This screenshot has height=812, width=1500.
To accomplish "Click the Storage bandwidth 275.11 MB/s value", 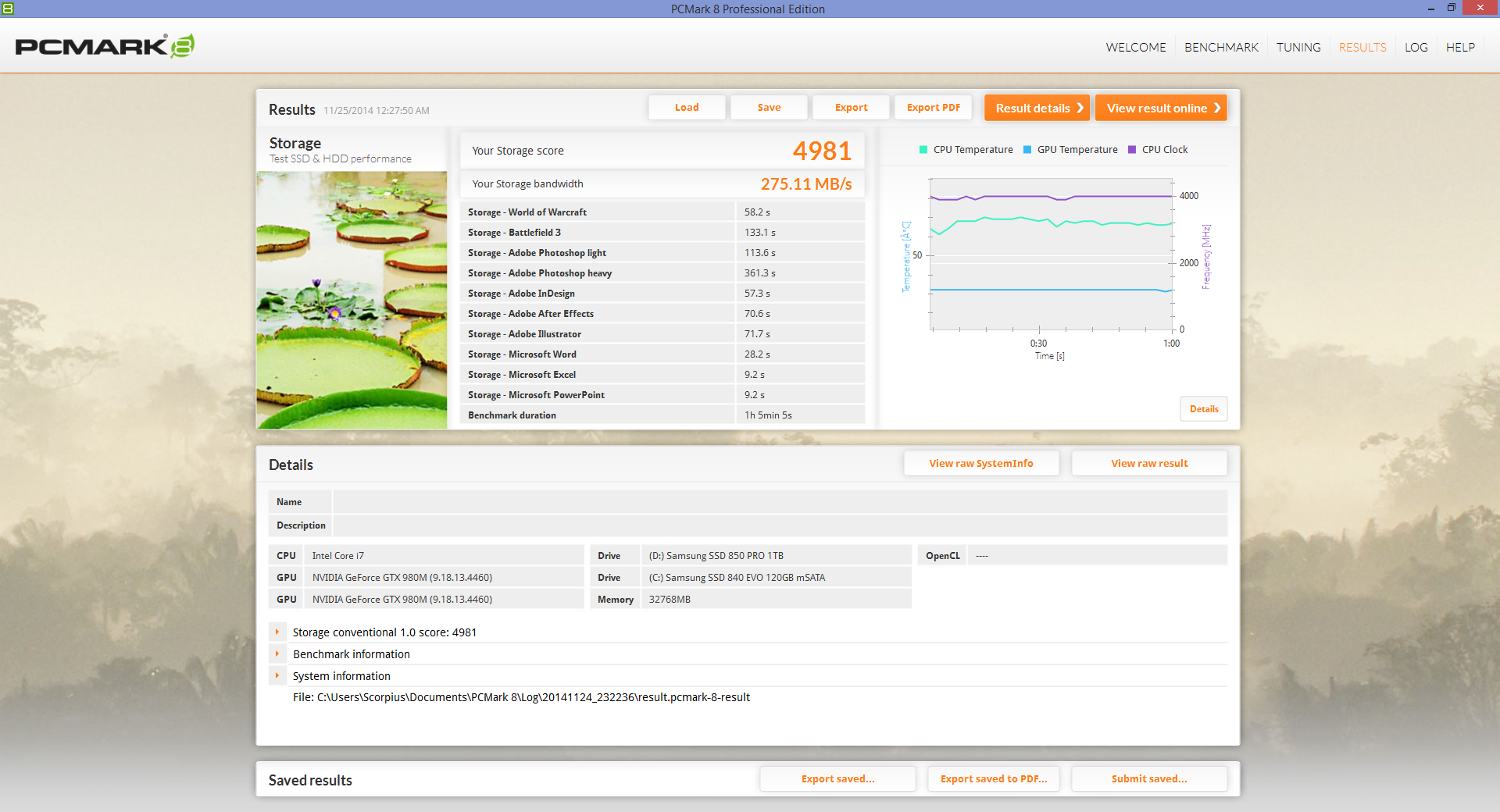I will [x=806, y=184].
